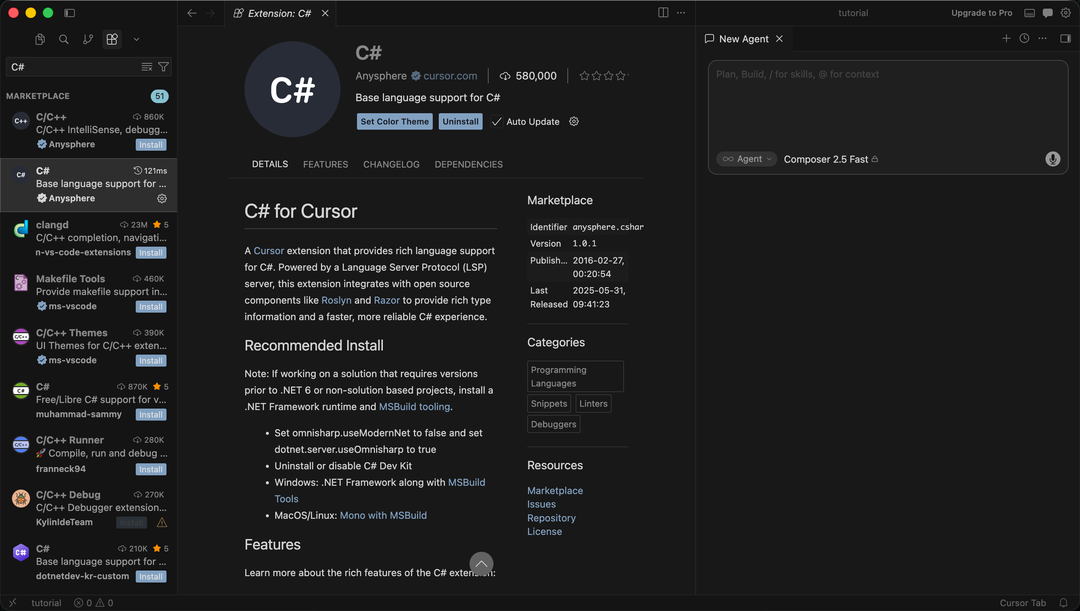Split the editor to the right
1080x611 pixels.
tap(663, 12)
